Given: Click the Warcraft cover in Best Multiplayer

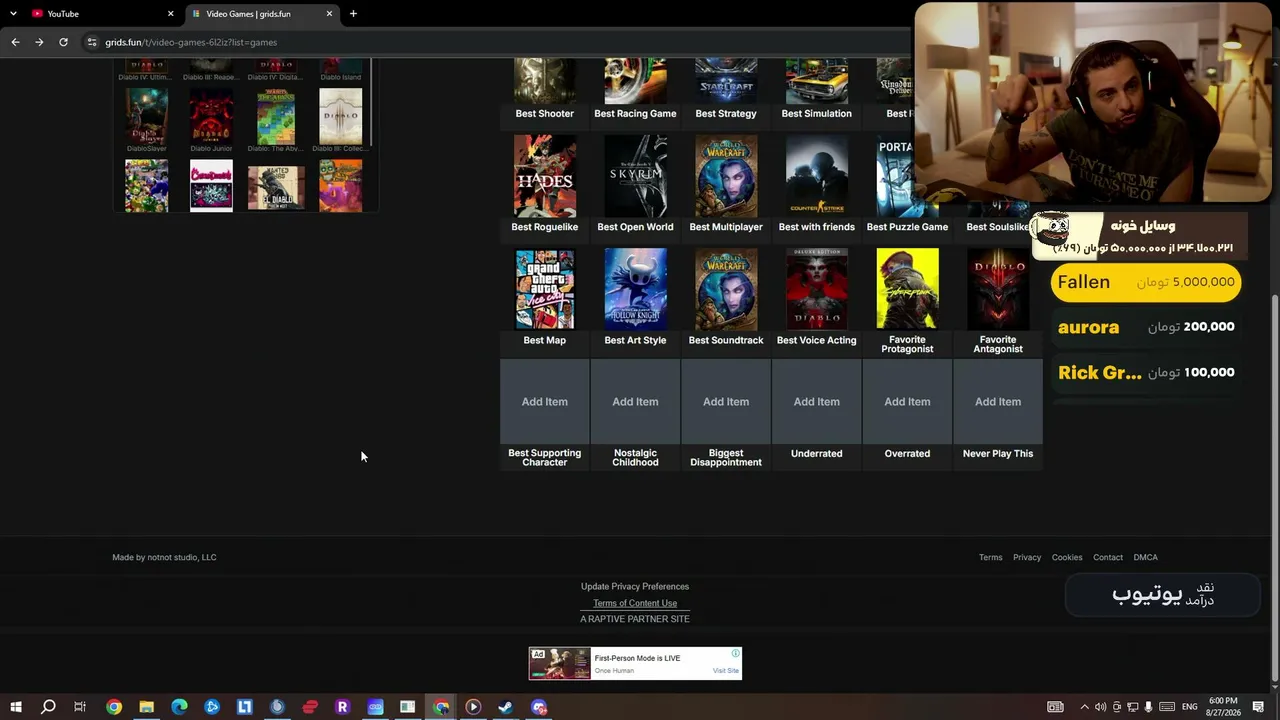Looking at the screenshot, I should pyautogui.click(x=726, y=176).
